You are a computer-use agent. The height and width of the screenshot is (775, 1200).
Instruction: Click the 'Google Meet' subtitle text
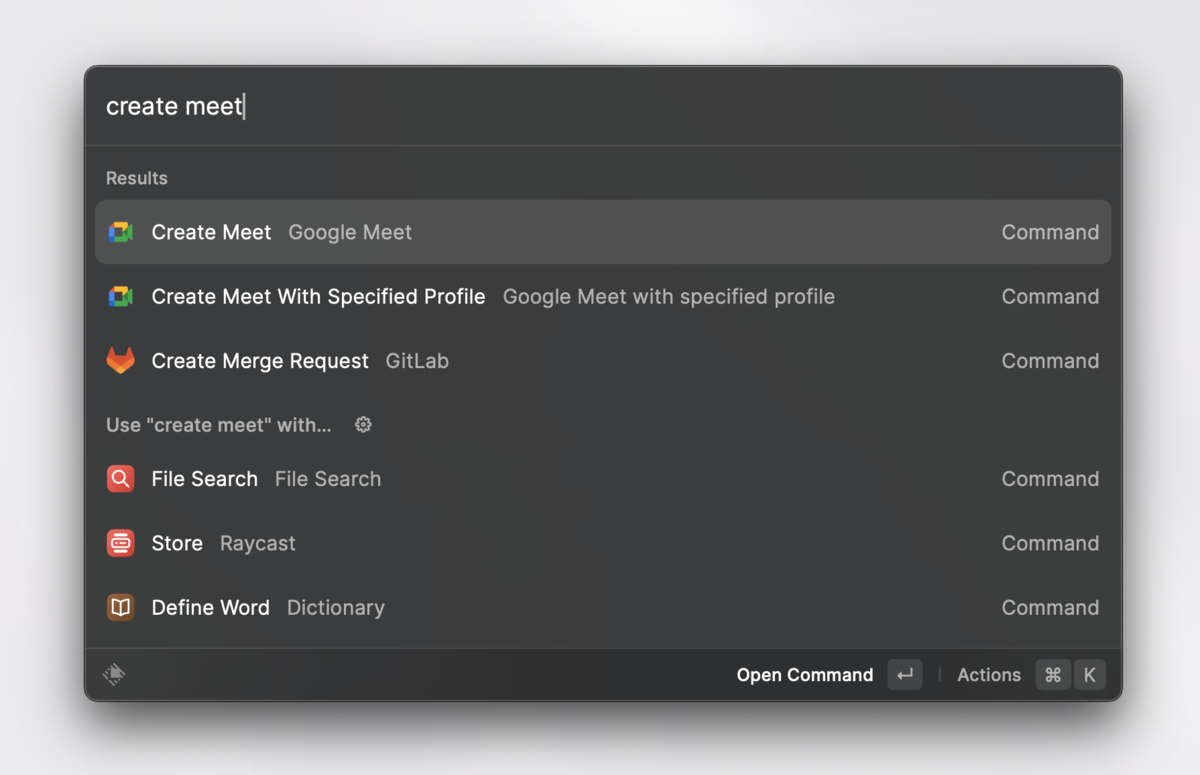[x=350, y=232]
